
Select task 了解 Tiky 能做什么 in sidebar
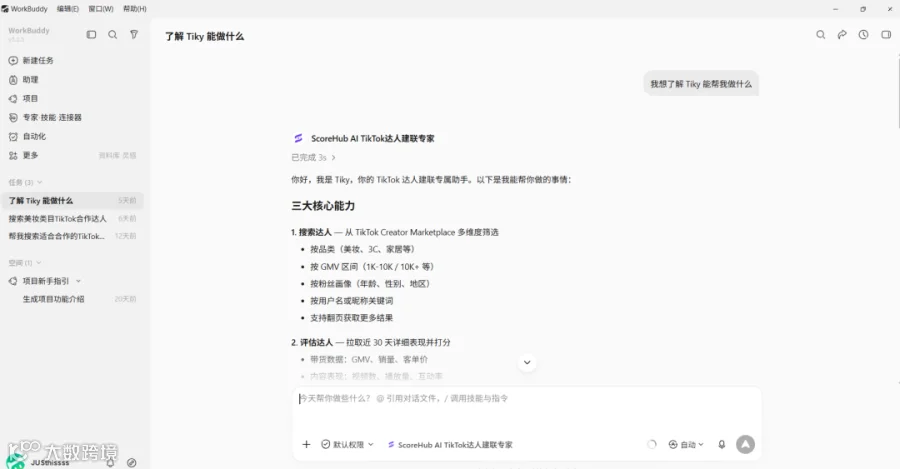[72, 200]
